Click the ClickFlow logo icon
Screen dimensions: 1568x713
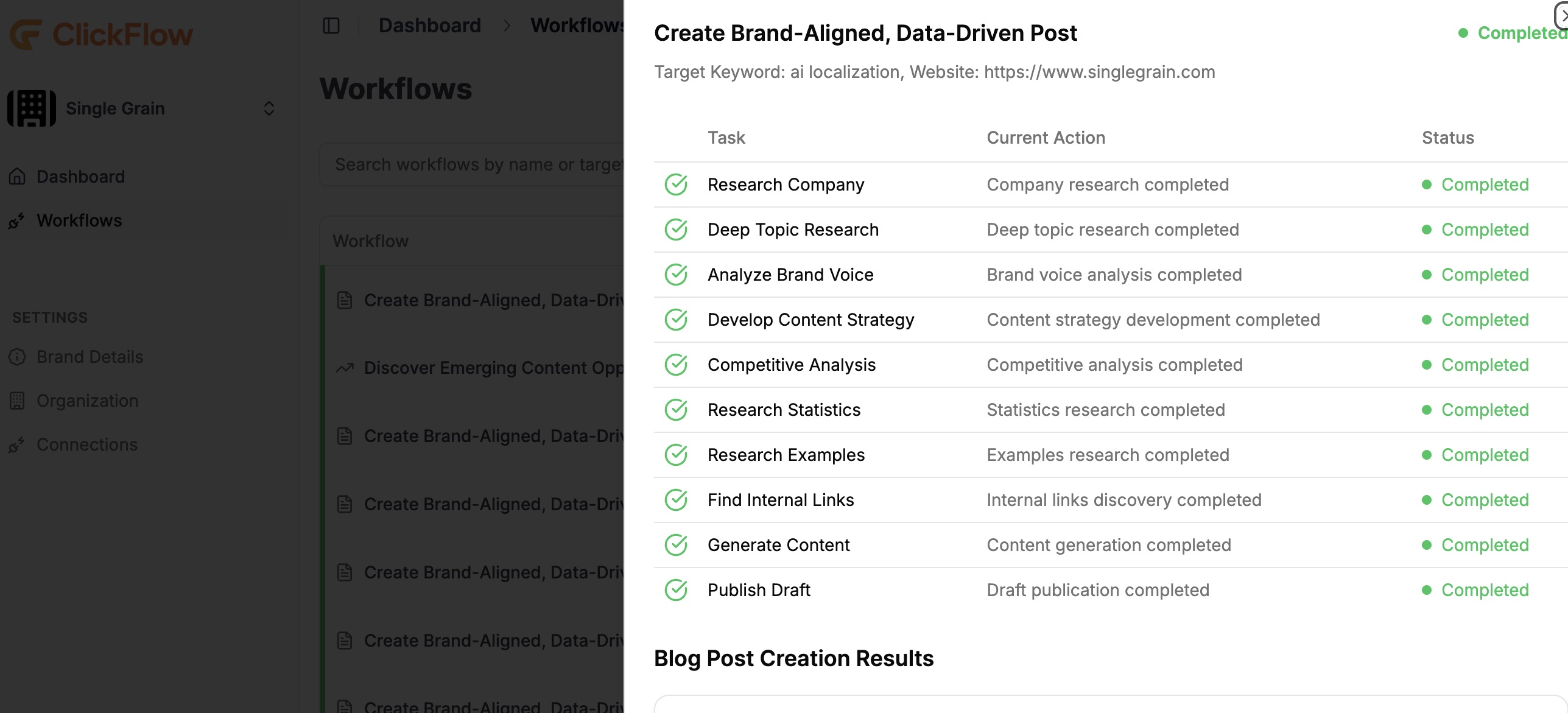26,34
